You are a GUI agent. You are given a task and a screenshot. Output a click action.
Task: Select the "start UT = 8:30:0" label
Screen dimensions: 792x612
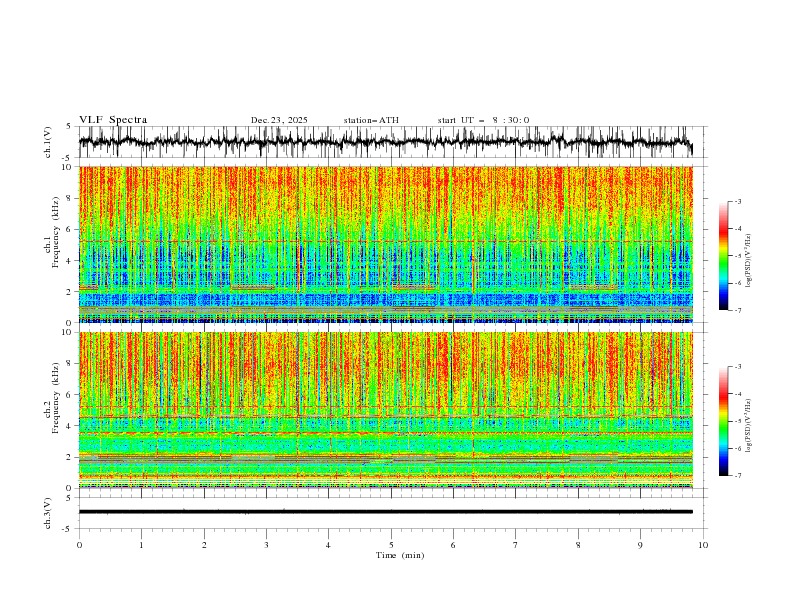coord(483,120)
